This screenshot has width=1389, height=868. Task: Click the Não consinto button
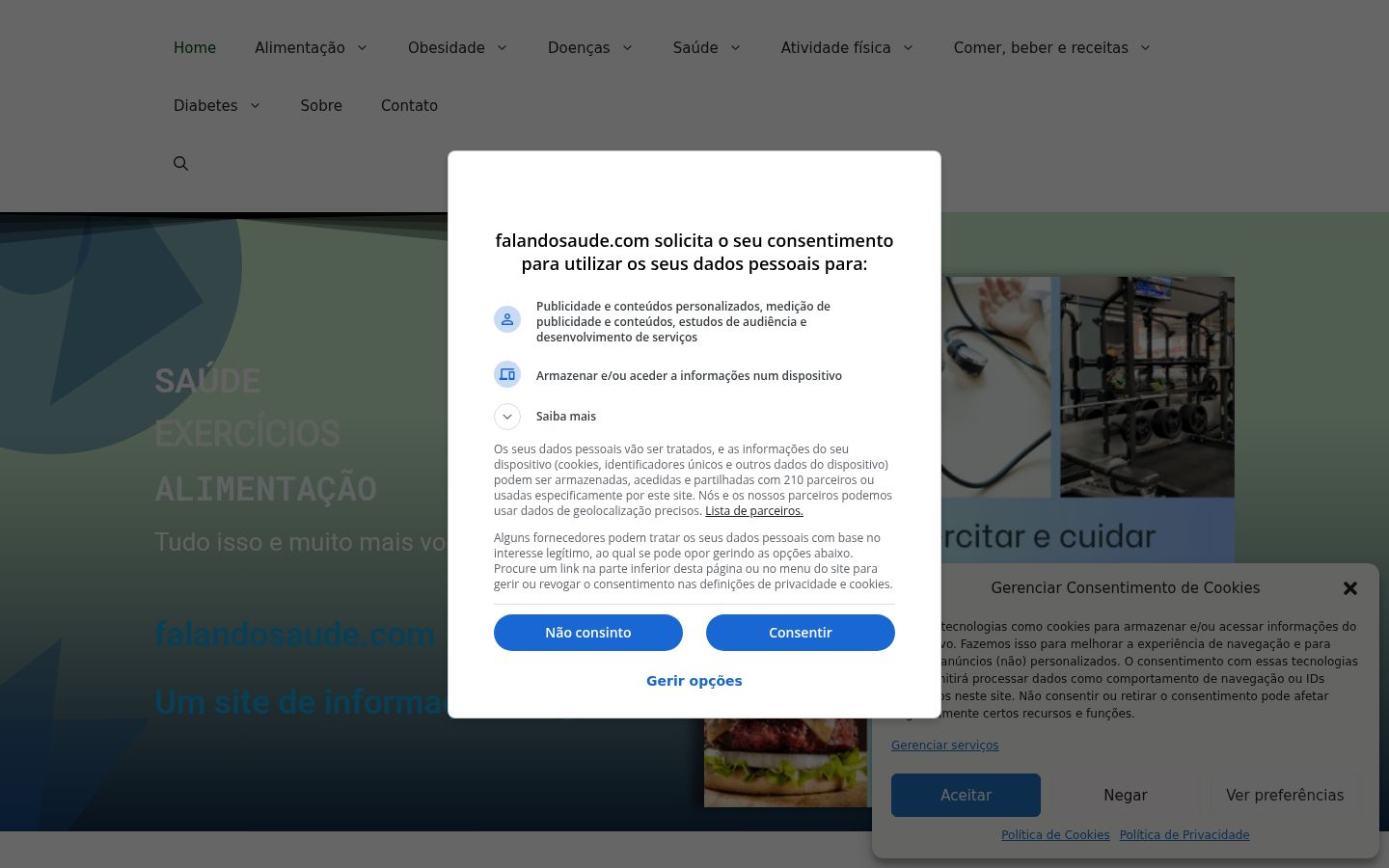point(588,633)
